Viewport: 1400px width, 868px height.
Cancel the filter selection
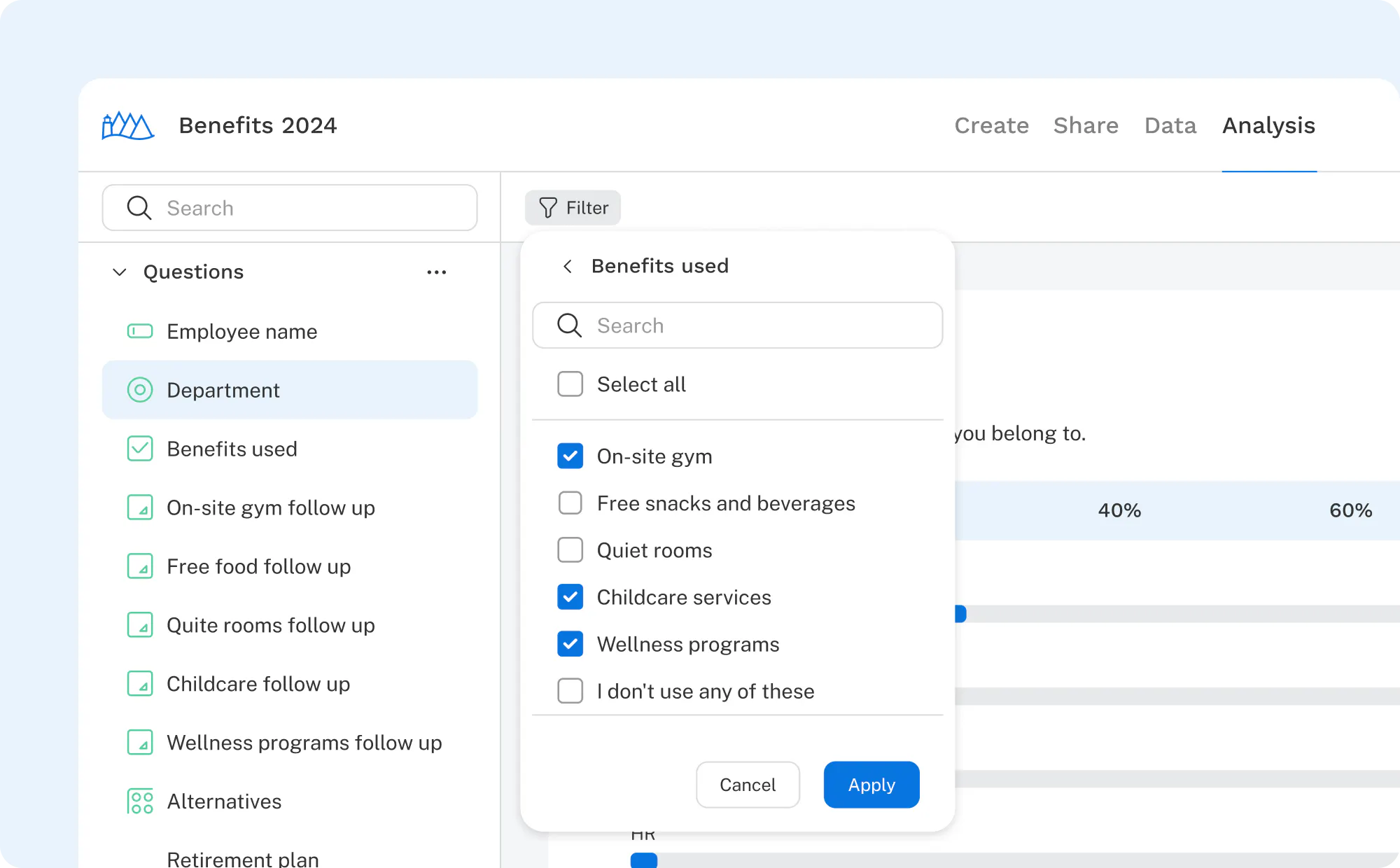[x=748, y=785]
